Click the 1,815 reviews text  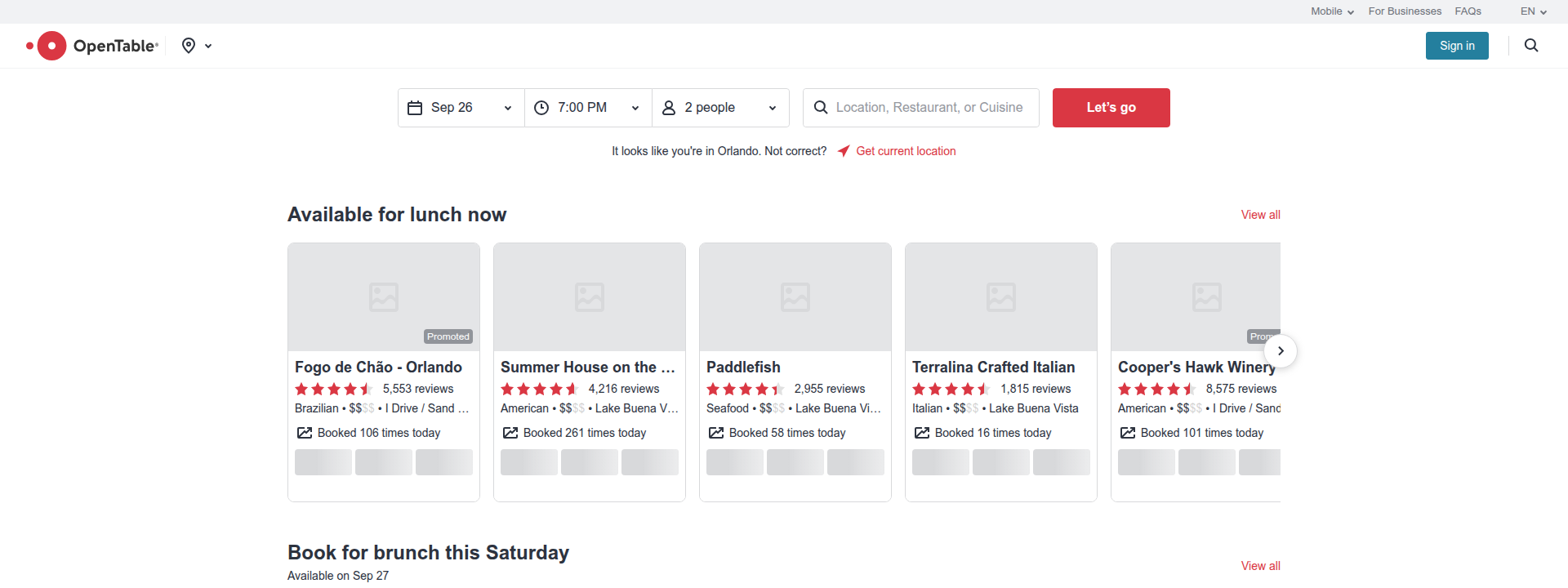tap(1036, 389)
